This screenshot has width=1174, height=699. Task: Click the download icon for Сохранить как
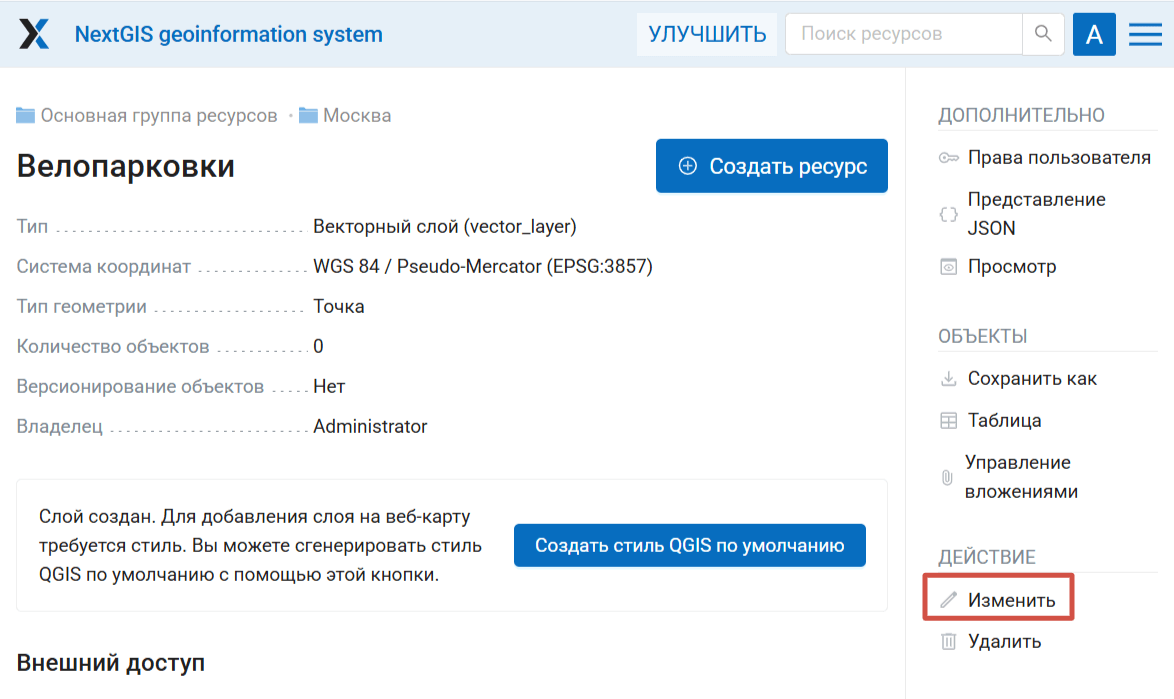(x=949, y=379)
